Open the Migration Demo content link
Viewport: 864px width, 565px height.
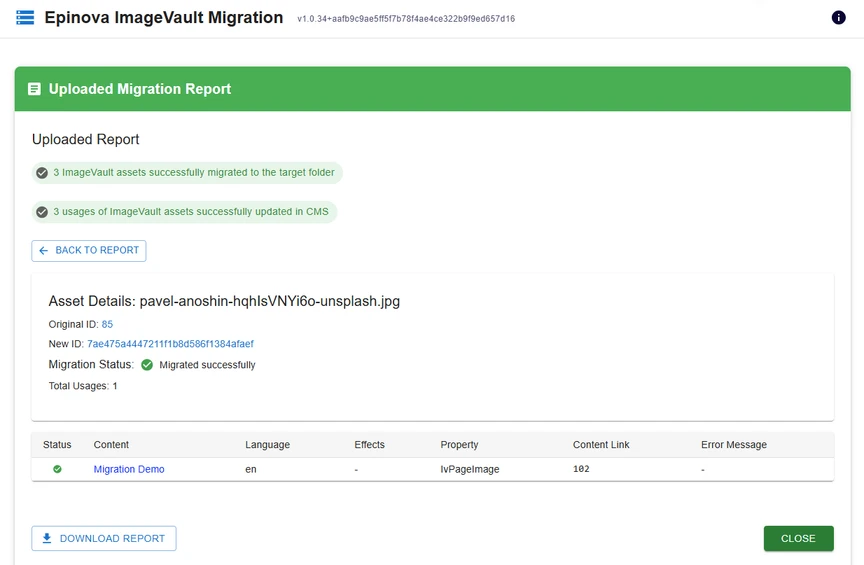[x=129, y=469]
